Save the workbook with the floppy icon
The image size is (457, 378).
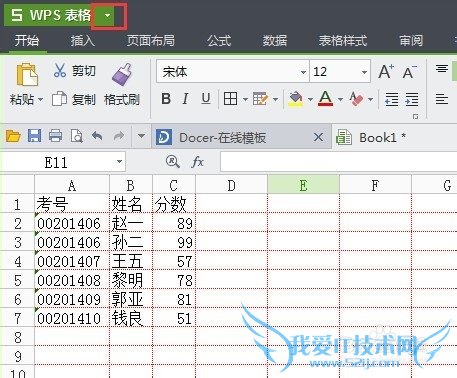[34, 136]
